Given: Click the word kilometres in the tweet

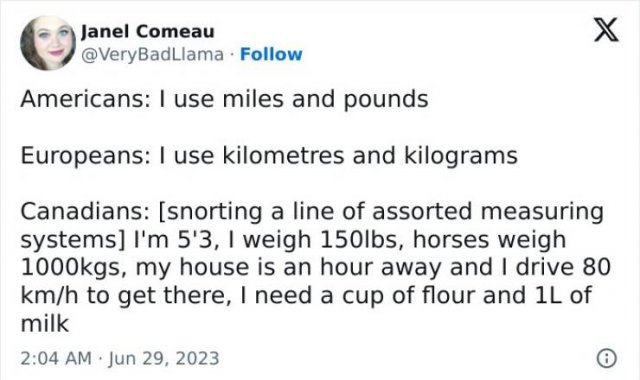Looking at the screenshot, I should [283, 156].
